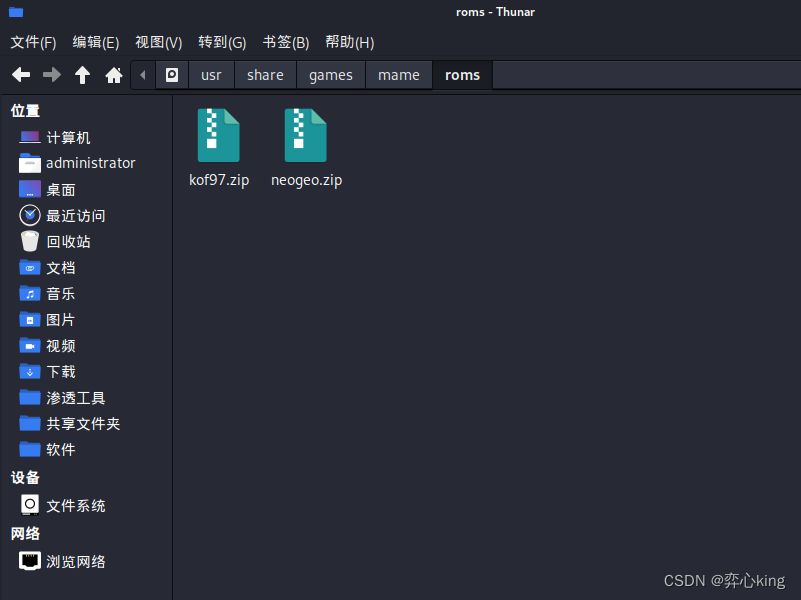Navigate to usr in the path bar
Screen dimensions: 801x600
click(211, 75)
